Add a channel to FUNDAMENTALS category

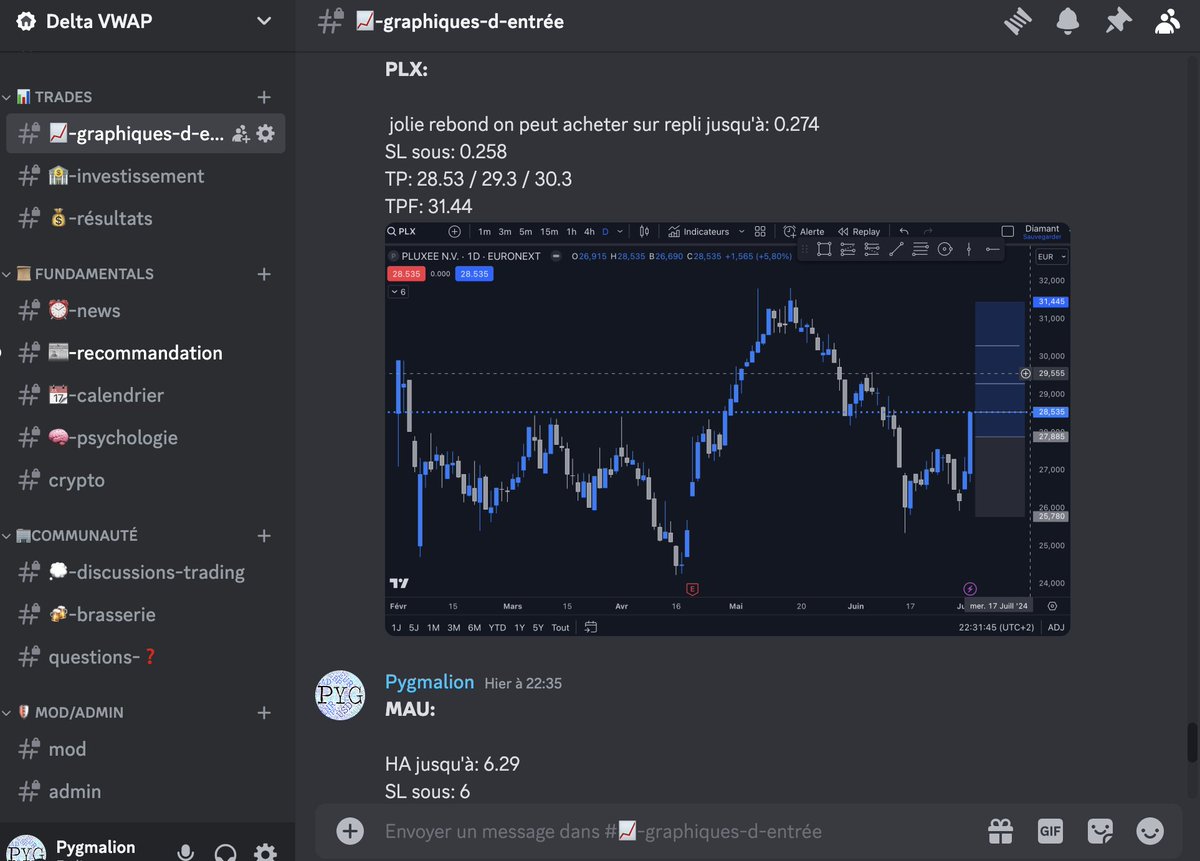(264, 274)
